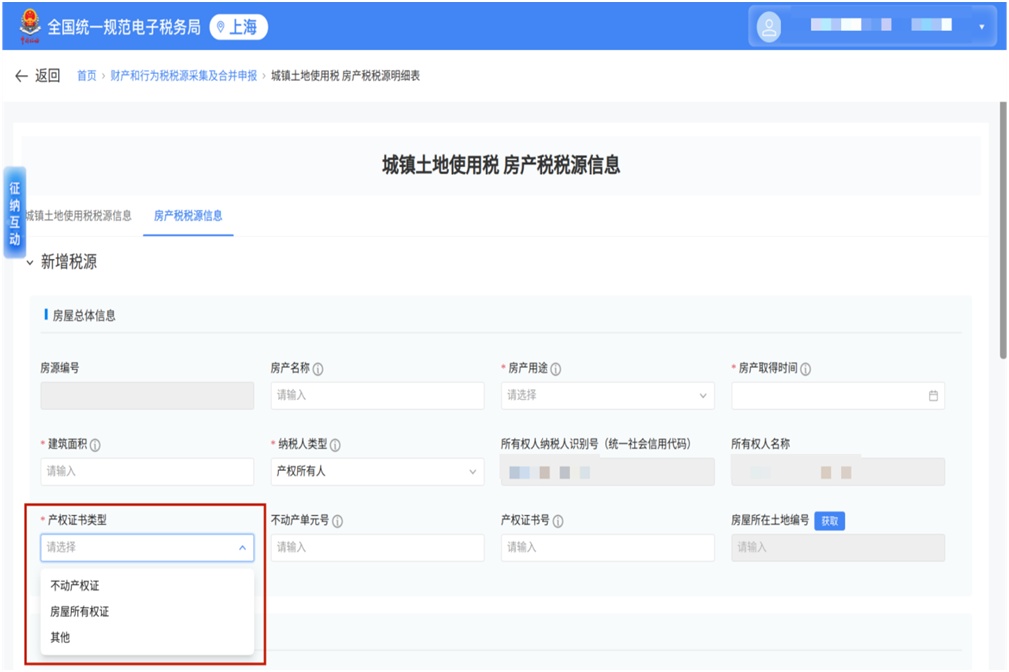Click the info icon beside 建筑面积
The width and height of the screenshot is (1009, 672).
point(95,445)
